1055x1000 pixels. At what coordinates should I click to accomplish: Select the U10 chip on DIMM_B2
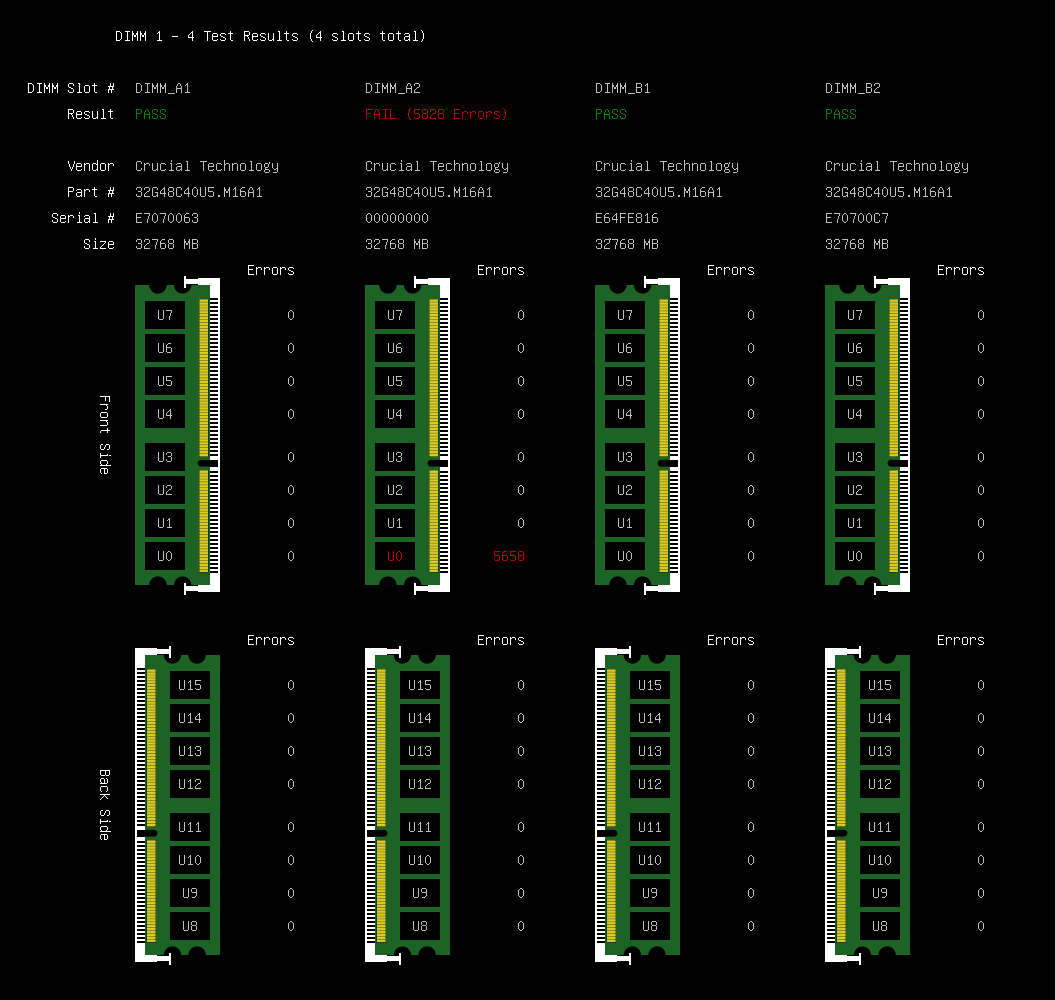pos(880,860)
